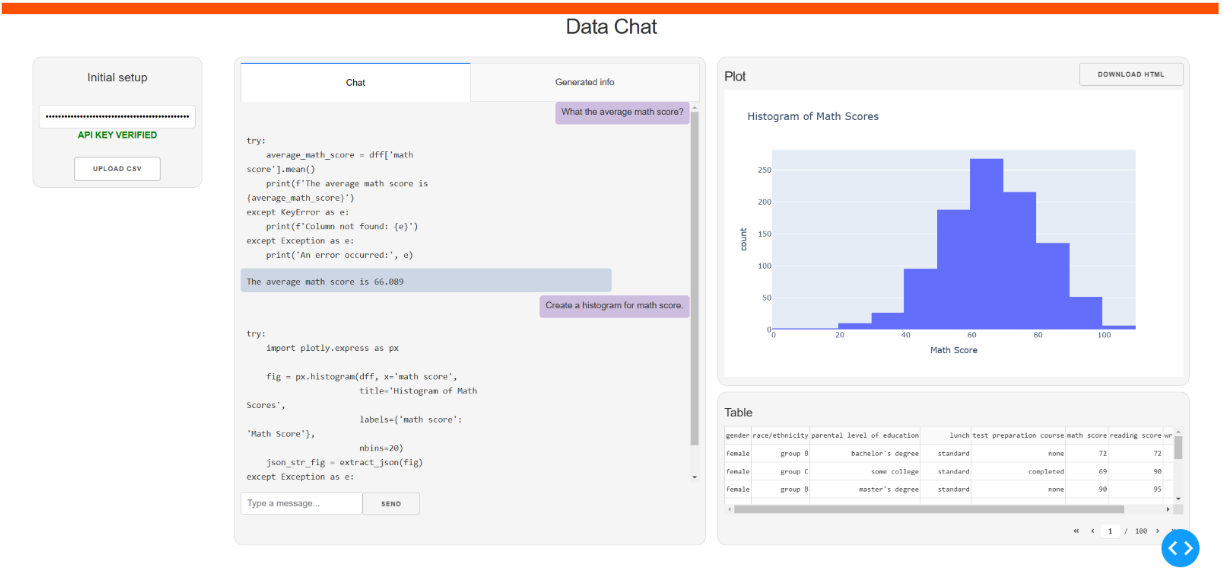Click the table page number box
Image resolution: width=1223 pixels, height=571 pixels.
click(1110, 531)
